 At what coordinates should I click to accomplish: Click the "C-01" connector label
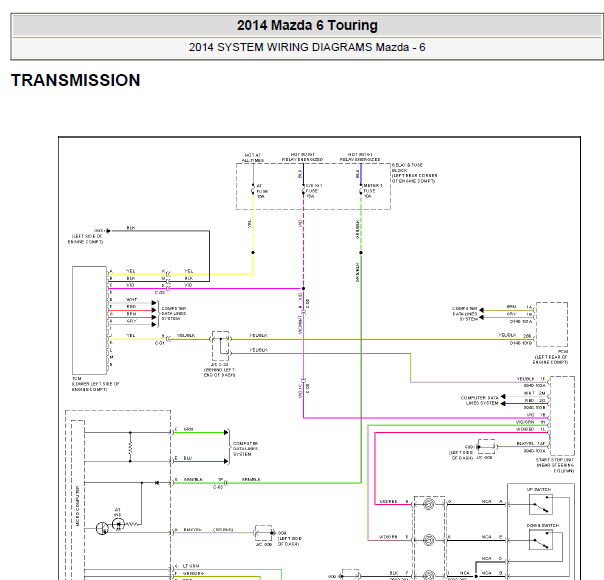[159, 343]
